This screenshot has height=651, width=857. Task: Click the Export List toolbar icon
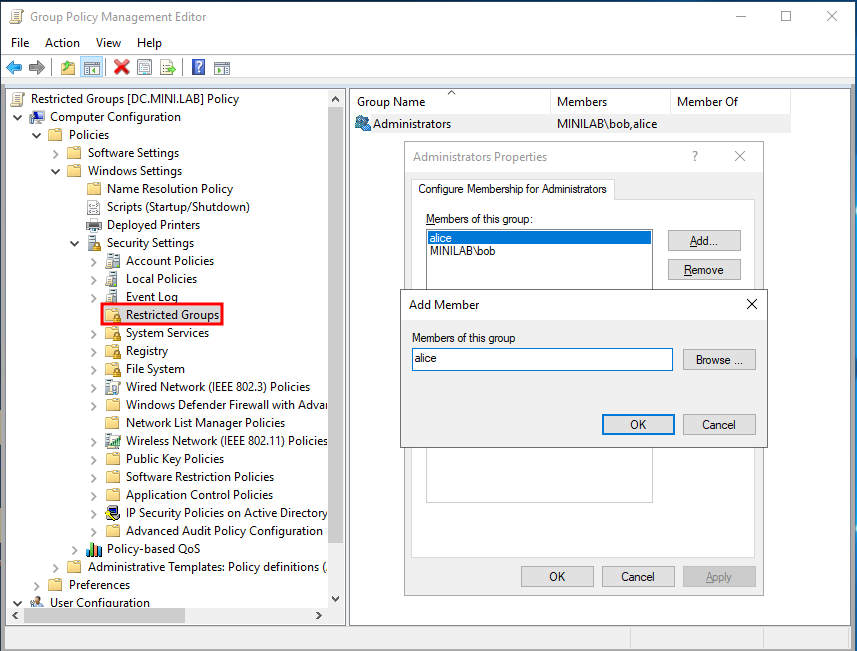click(x=168, y=68)
